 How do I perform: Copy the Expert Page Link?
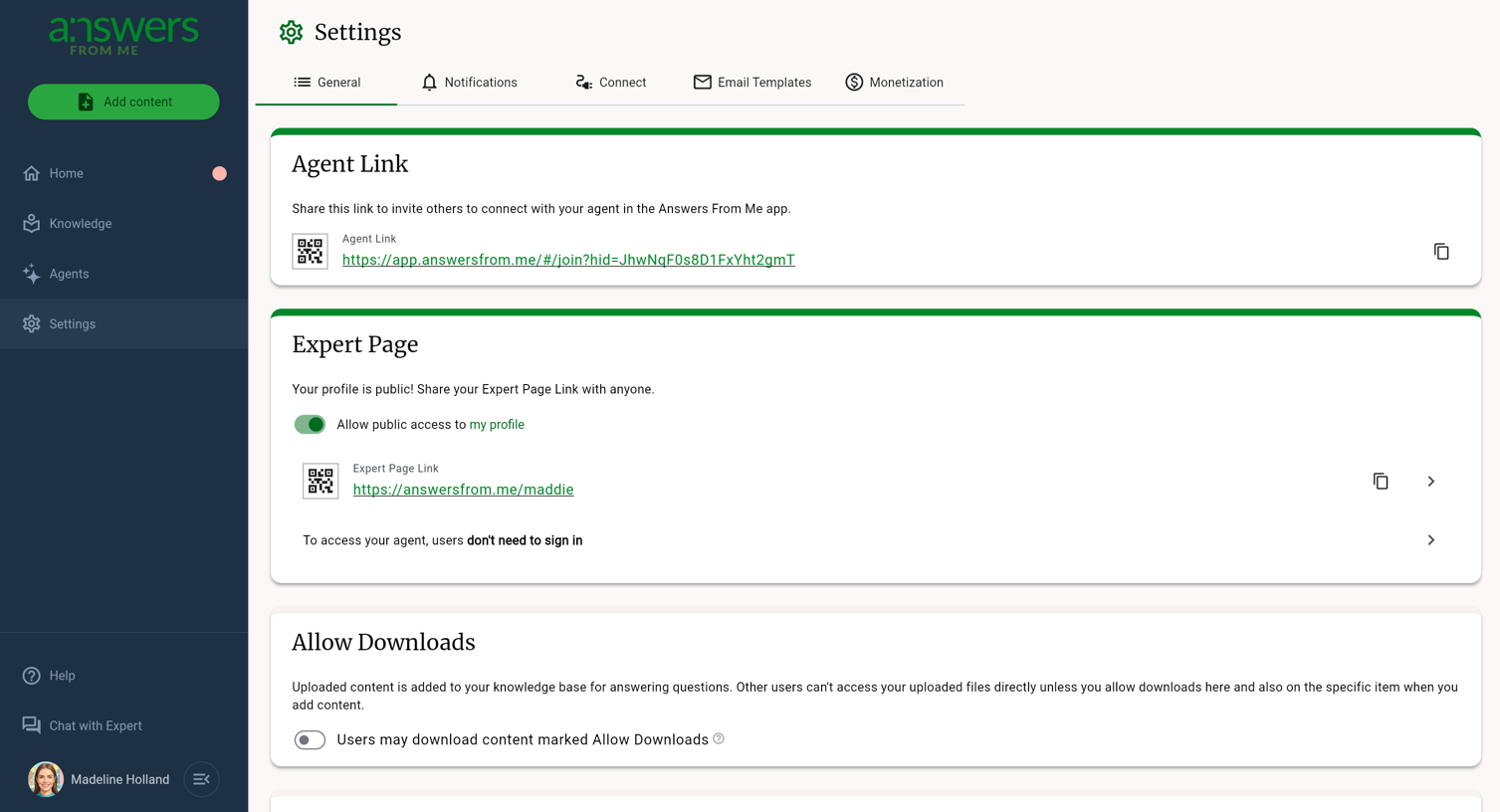click(1381, 482)
